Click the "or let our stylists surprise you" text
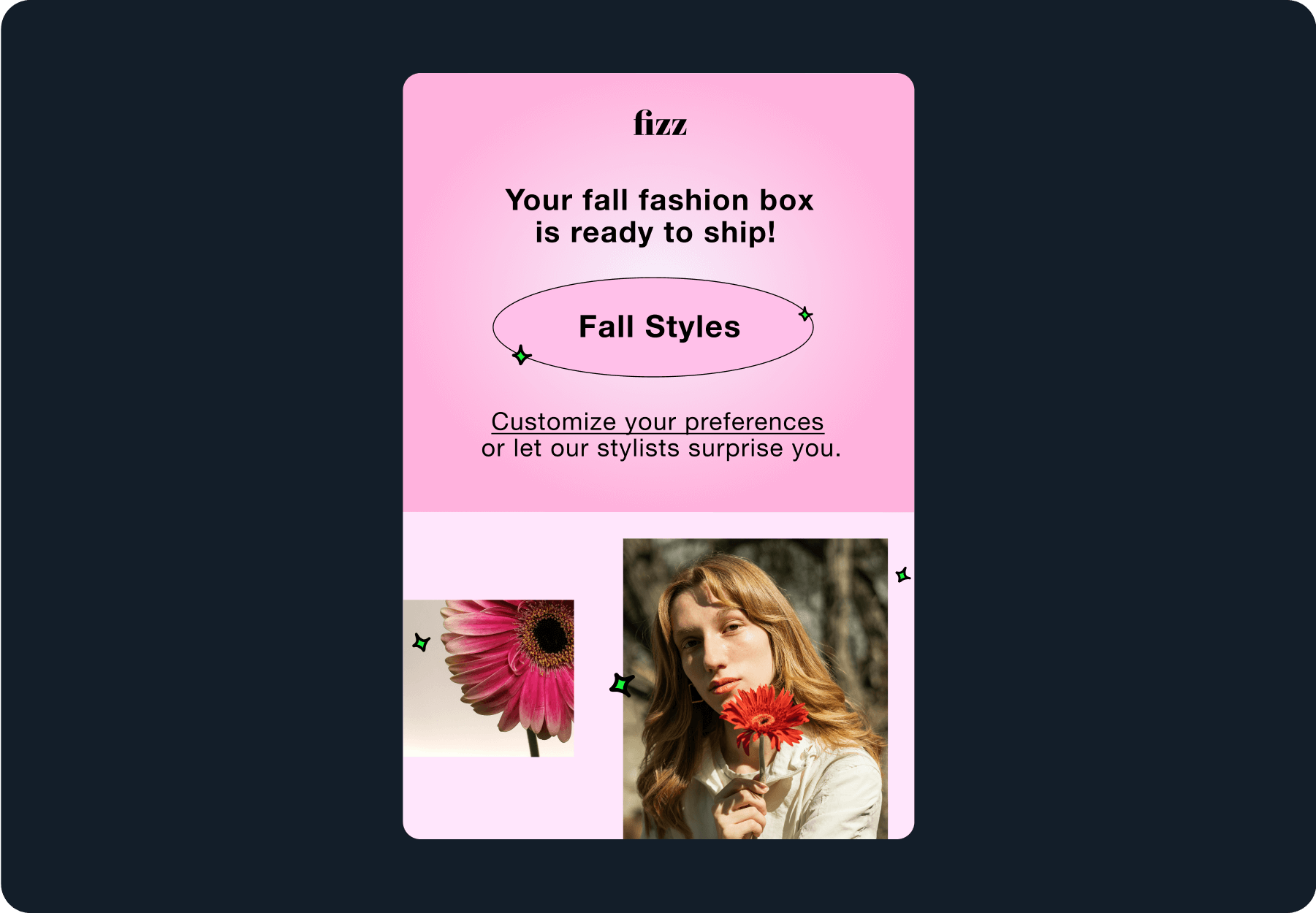Screen dimensions: 1316x913 [x=661, y=448]
